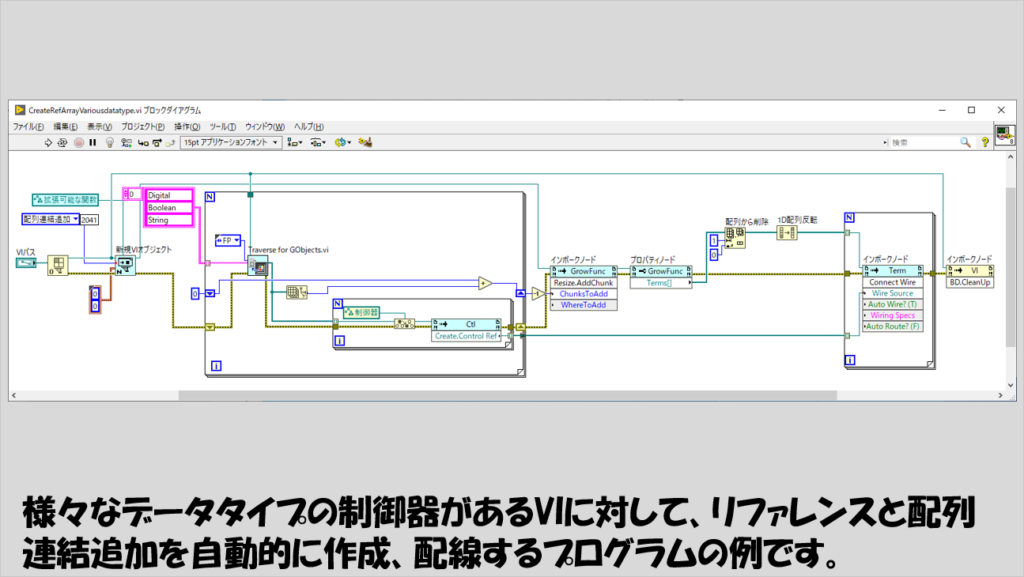The height and width of the screenshot is (577, 1024).
Task: Click the Run arrow in the toolbar
Action: click(49, 143)
